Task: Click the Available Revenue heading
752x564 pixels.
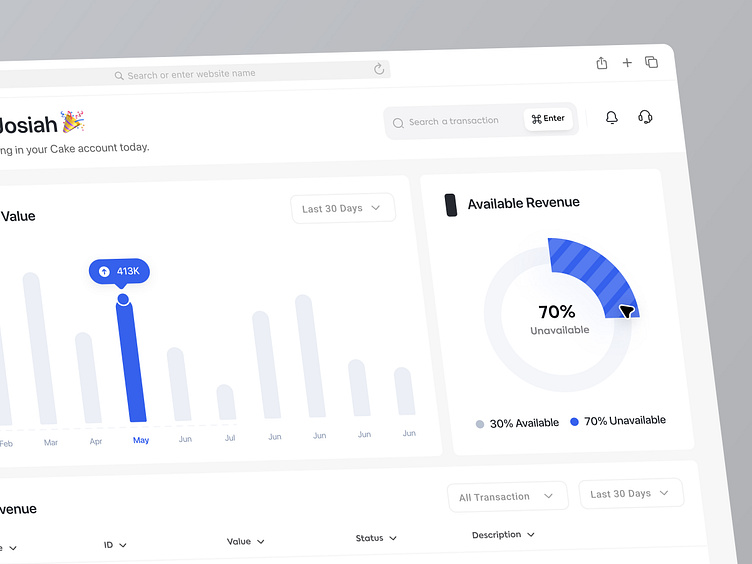Action: (x=524, y=203)
